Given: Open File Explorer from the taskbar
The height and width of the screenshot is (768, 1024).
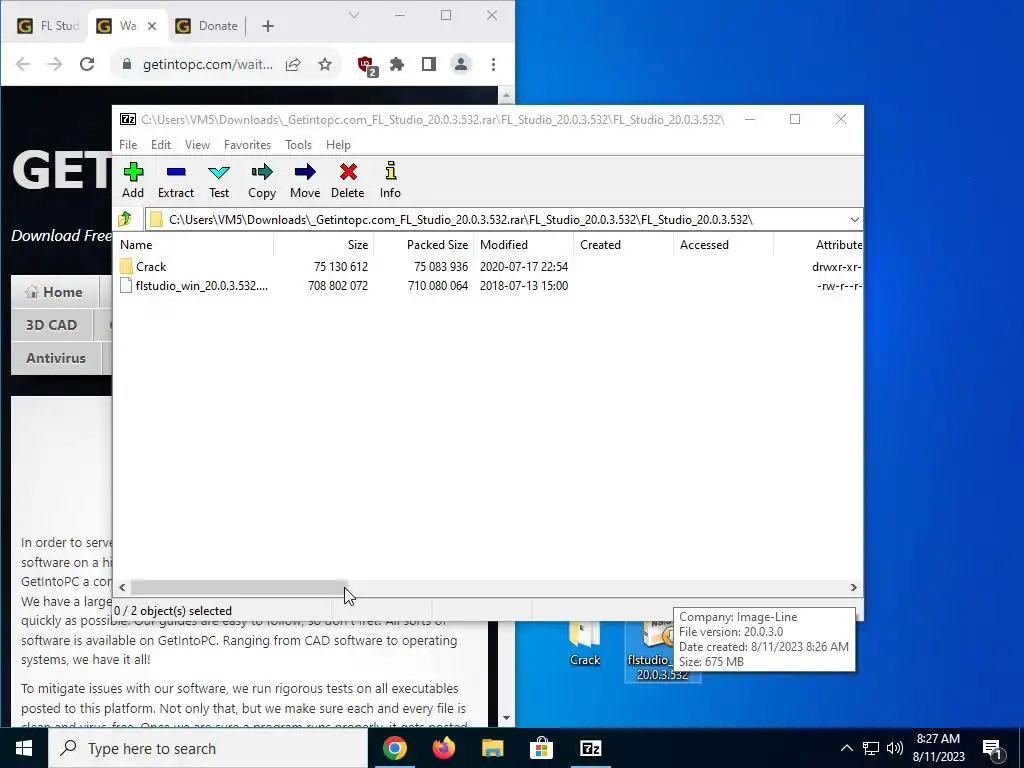Looking at the screenshot, I should (x=493, y=748).
